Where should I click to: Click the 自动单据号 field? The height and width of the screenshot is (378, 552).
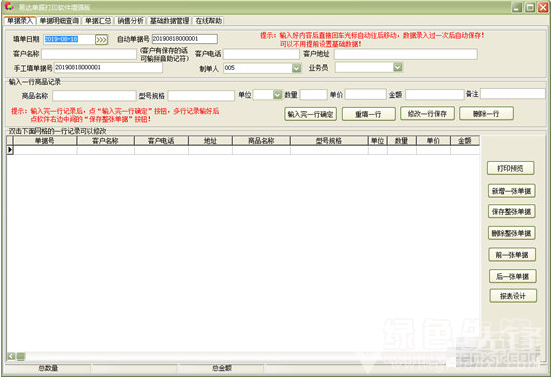pos(184,39)
